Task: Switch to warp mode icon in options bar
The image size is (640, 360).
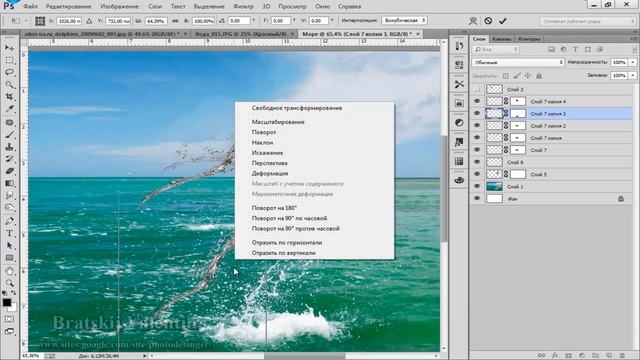Action: [473, 21]
